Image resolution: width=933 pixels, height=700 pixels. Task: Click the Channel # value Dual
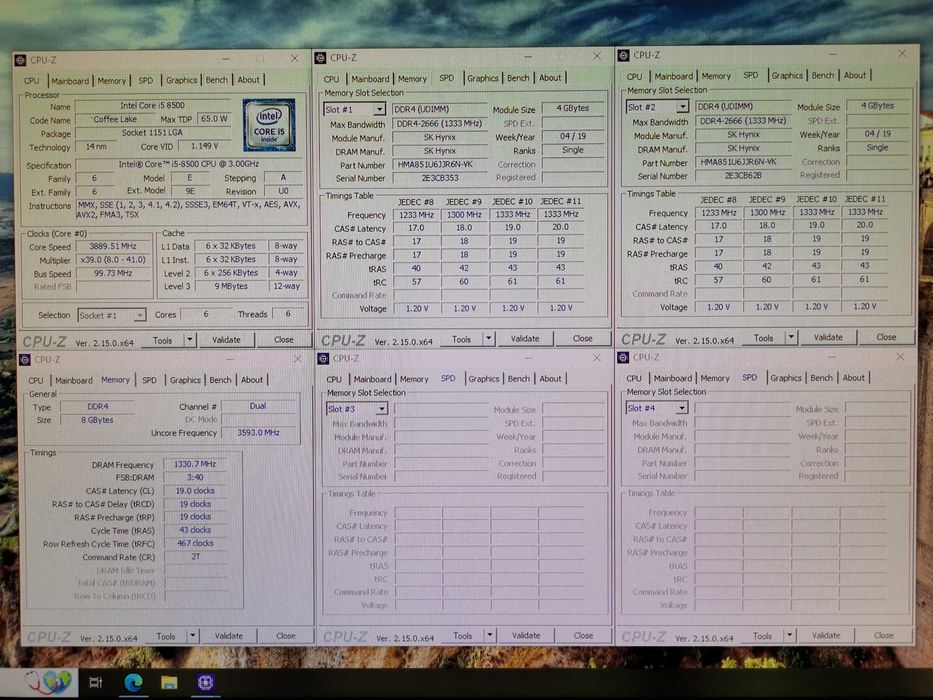coord(258,406)
